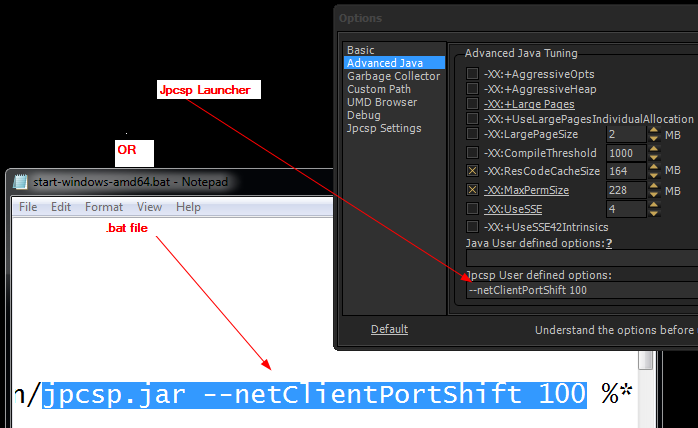
Task: Increase LargePageSize value with up arrow
Action: pyautogui.click(x=653, y=130)
